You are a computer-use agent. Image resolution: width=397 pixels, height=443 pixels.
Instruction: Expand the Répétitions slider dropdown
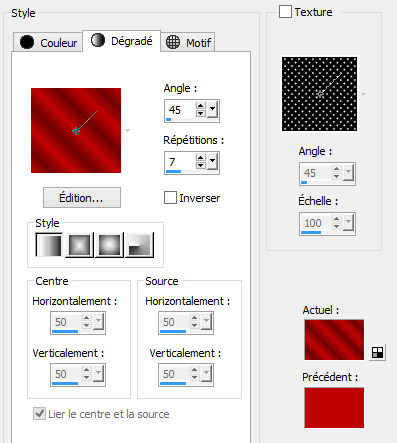click(212, 162)
